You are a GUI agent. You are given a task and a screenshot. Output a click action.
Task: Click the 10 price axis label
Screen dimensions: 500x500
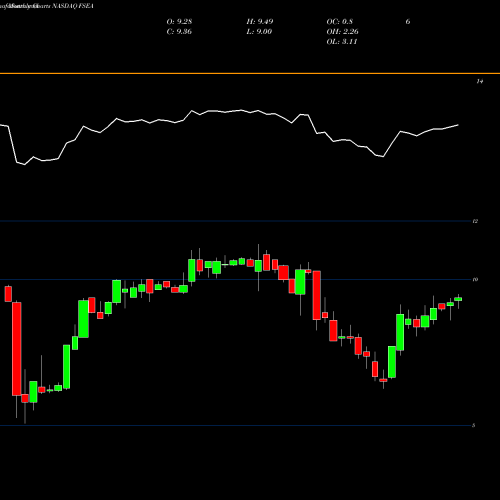[475, 279]
